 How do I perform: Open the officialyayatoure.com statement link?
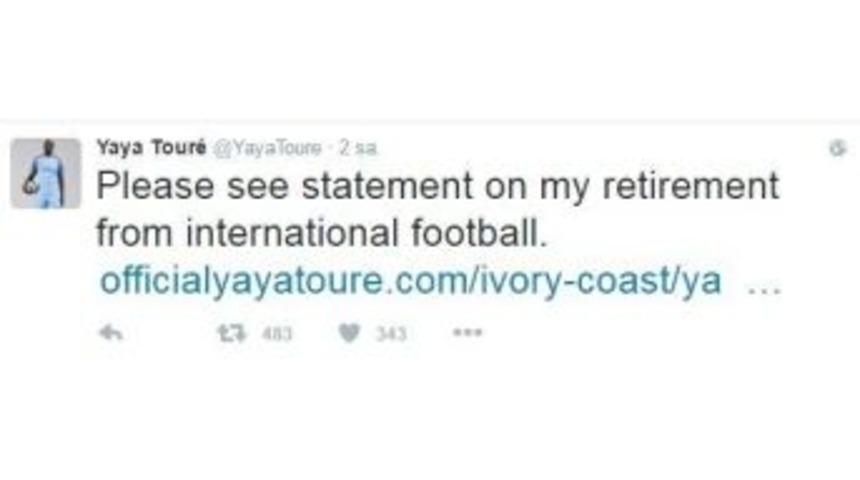[x=409, y=281]
